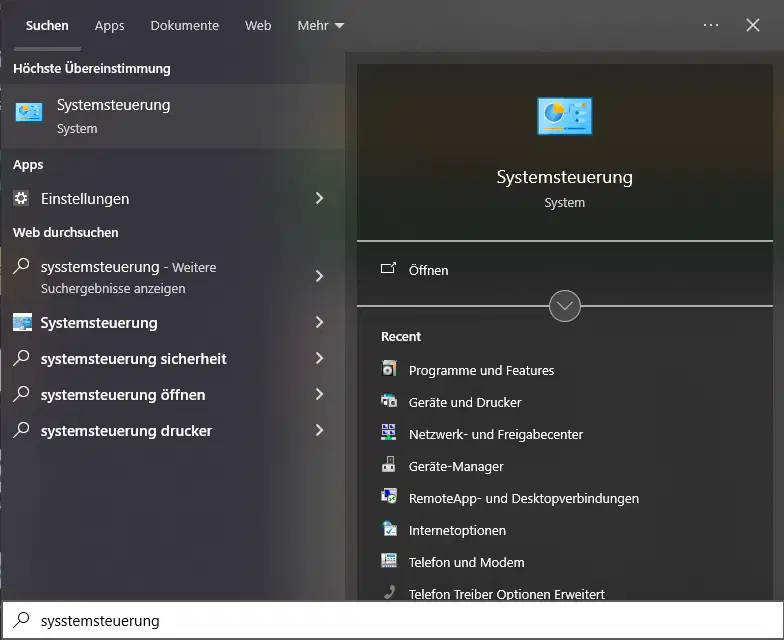Open Geräte-Manager from Recent
This screenshot has height=640, width=784.
click(x=456, y=466)
